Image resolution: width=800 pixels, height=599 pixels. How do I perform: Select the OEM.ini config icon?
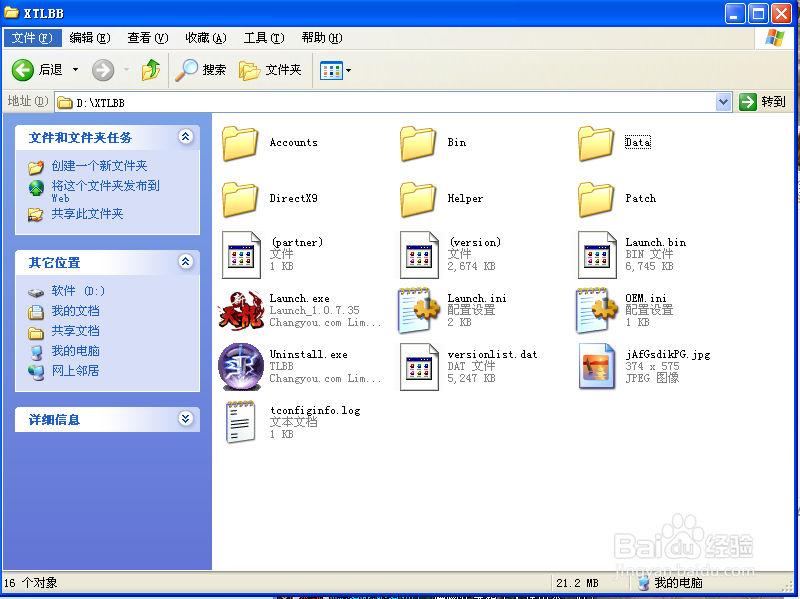click(597, 311)
